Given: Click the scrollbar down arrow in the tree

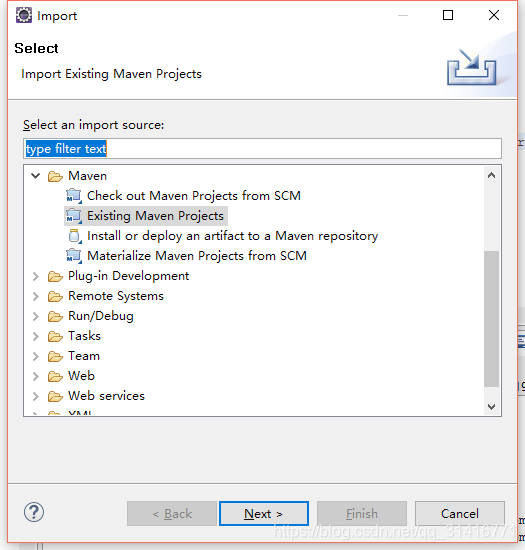Looking at the screenshot, I should 491,407.
